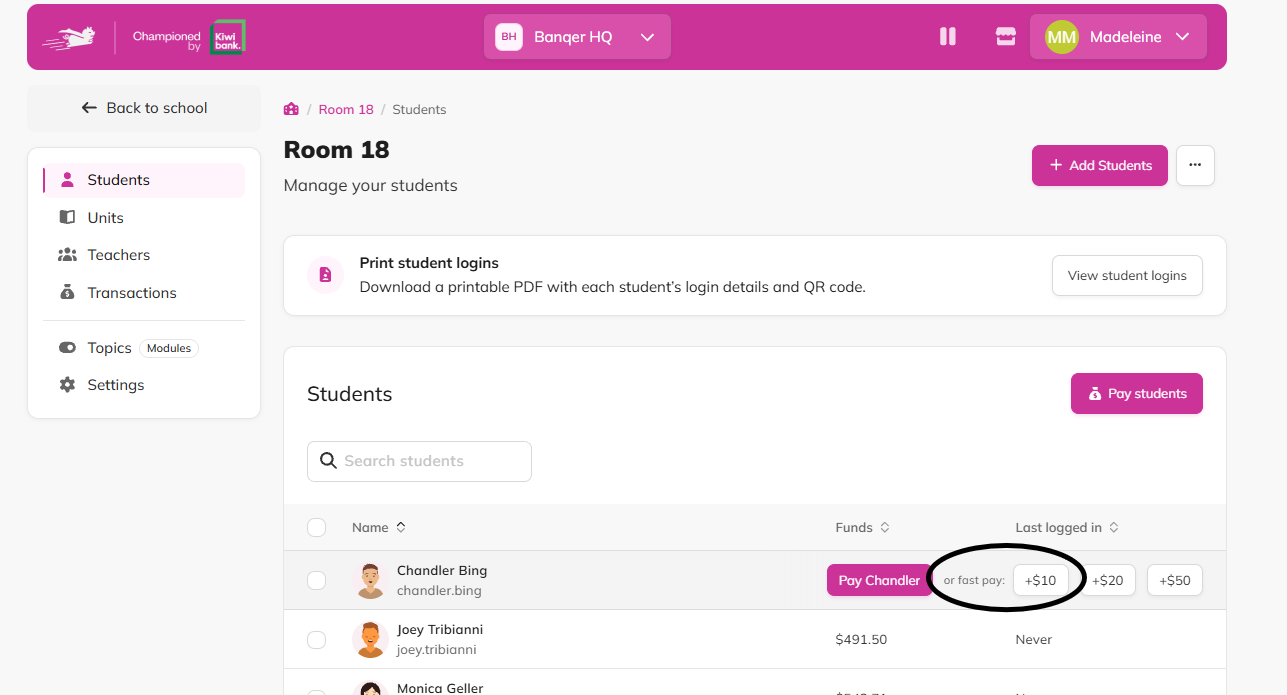1287x695 pixels.
Task: Click the Monica Geller student name
Action: point(440,688)
